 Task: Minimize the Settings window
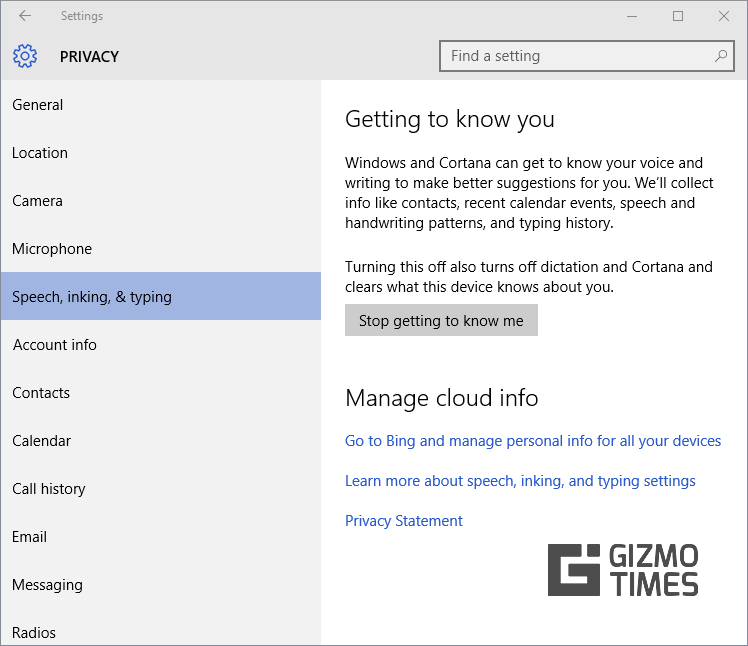[632, 16]
